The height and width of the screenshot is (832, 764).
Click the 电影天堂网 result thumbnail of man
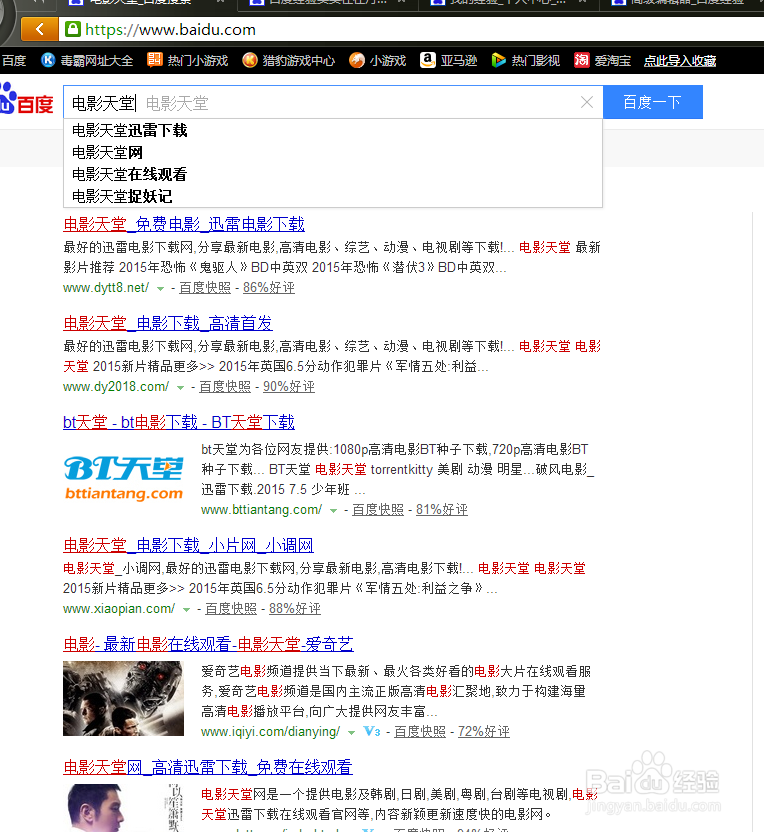click(x=124, y=808)
